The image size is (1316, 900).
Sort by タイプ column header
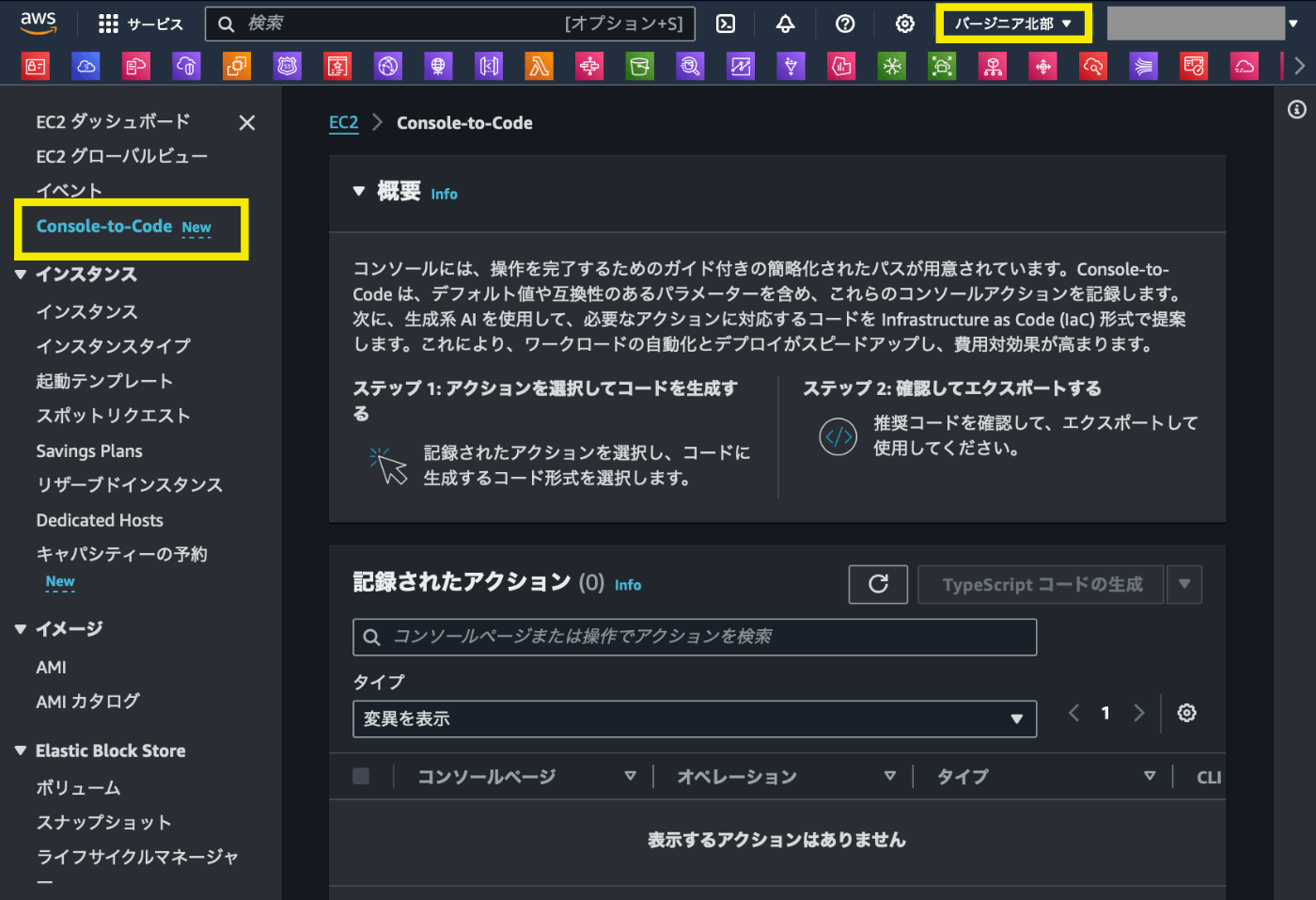(x=1150, y=776)
